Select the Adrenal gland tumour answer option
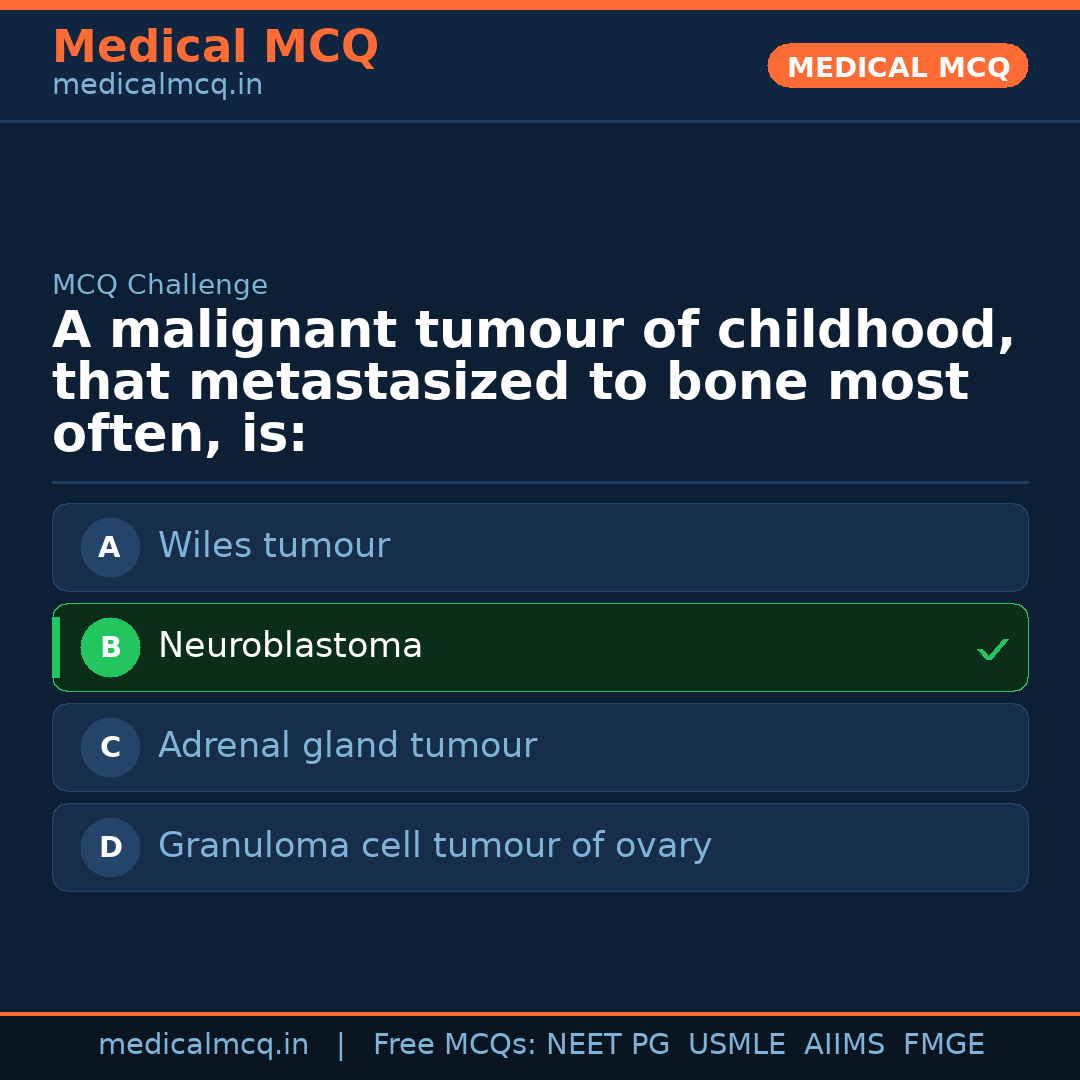Screen dimensions: 1080x1080 540,747
